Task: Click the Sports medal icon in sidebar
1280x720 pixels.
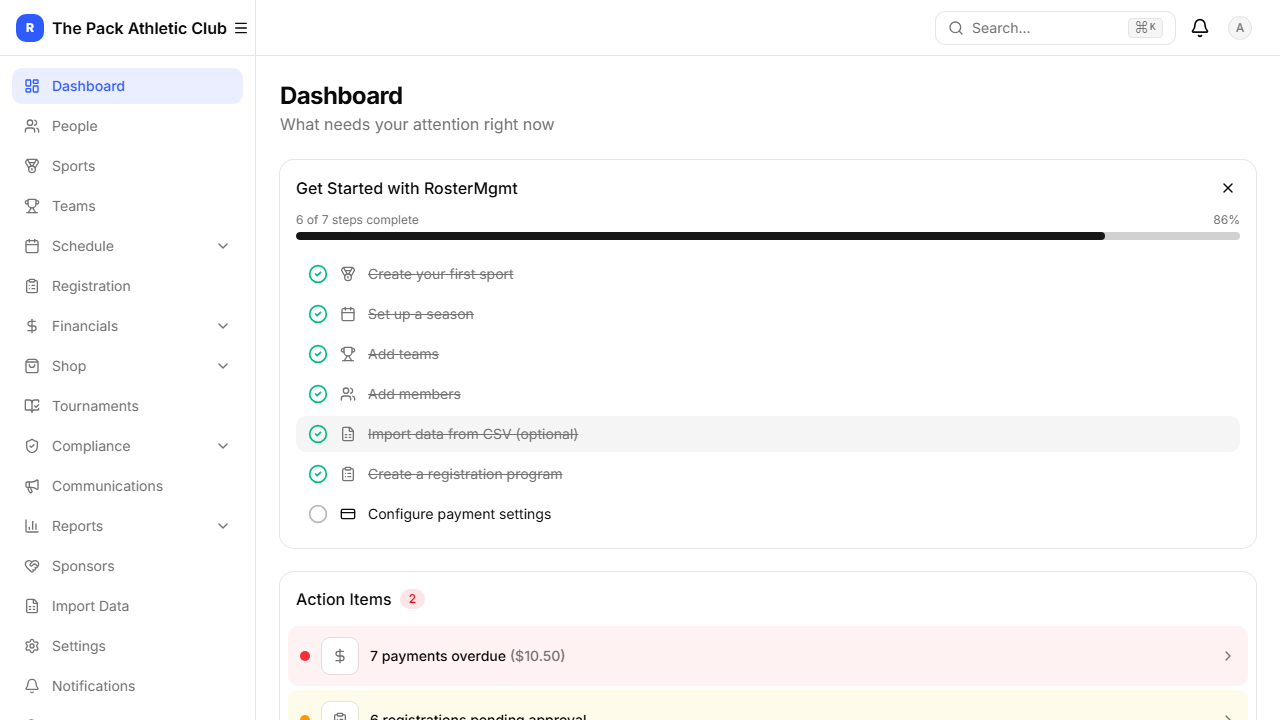Action: pos(32,166)
